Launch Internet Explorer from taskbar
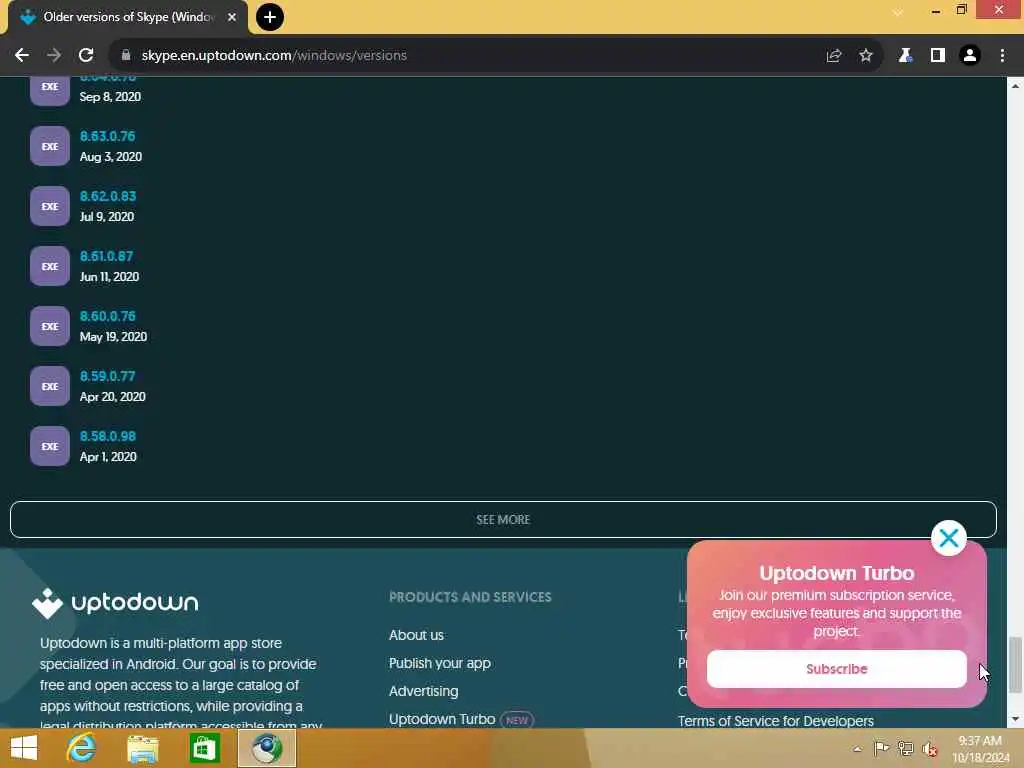The width and height of the screenshot is (1024, 768). [x=81, y=748]
